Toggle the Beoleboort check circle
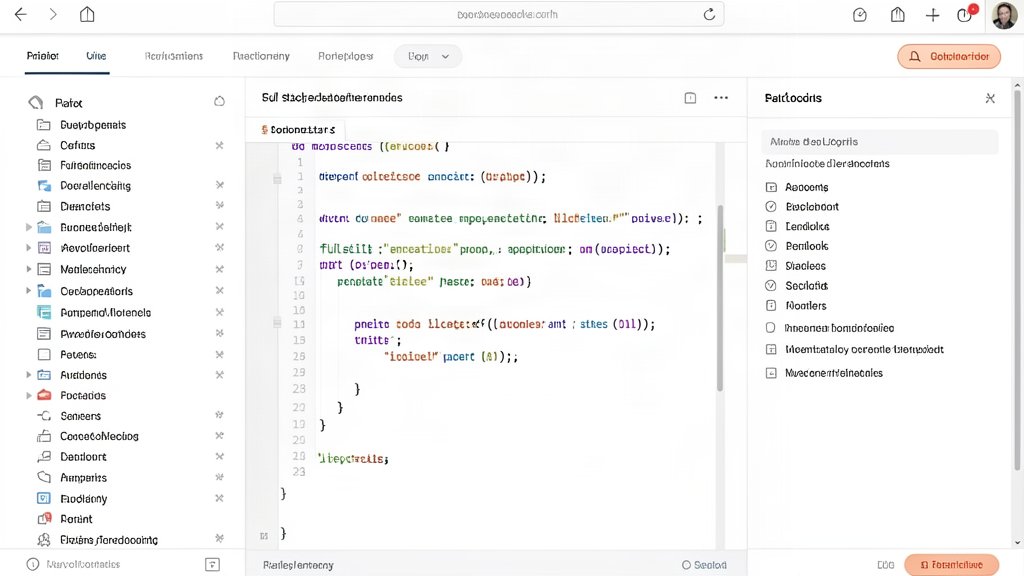The width and height of the screenshot is (1024, 576). [771, 207]
